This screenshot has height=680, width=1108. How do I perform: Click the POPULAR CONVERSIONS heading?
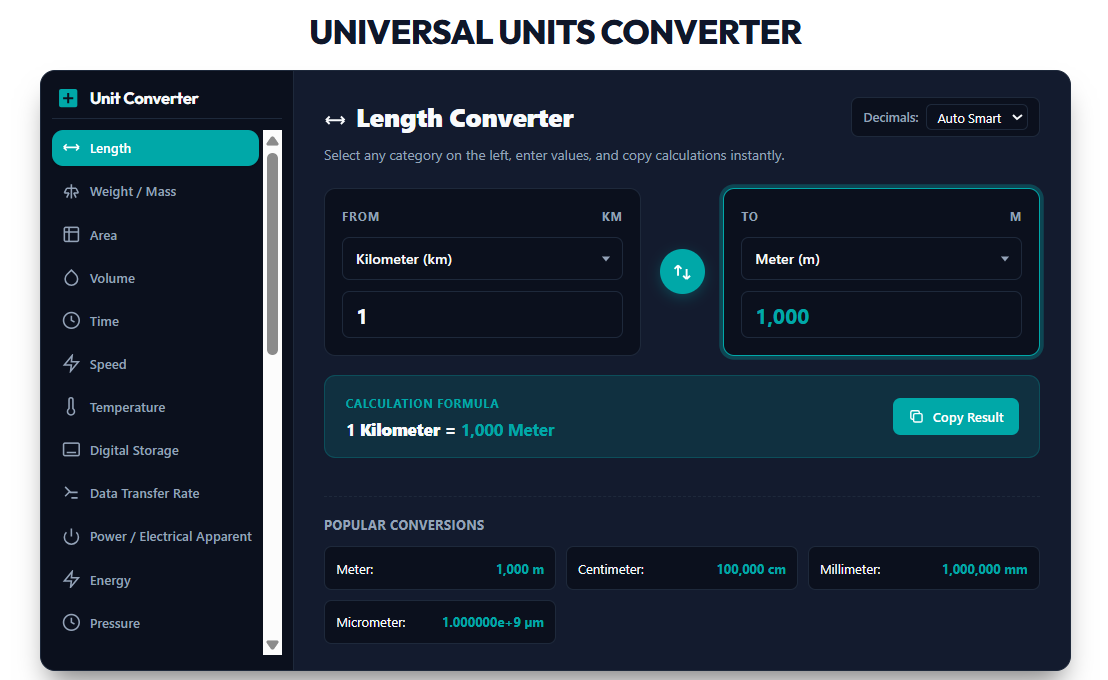pos(404,524)
